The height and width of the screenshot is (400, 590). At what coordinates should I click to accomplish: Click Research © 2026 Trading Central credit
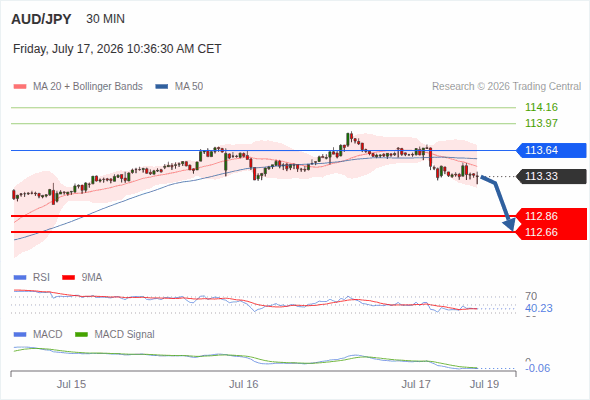506,87
